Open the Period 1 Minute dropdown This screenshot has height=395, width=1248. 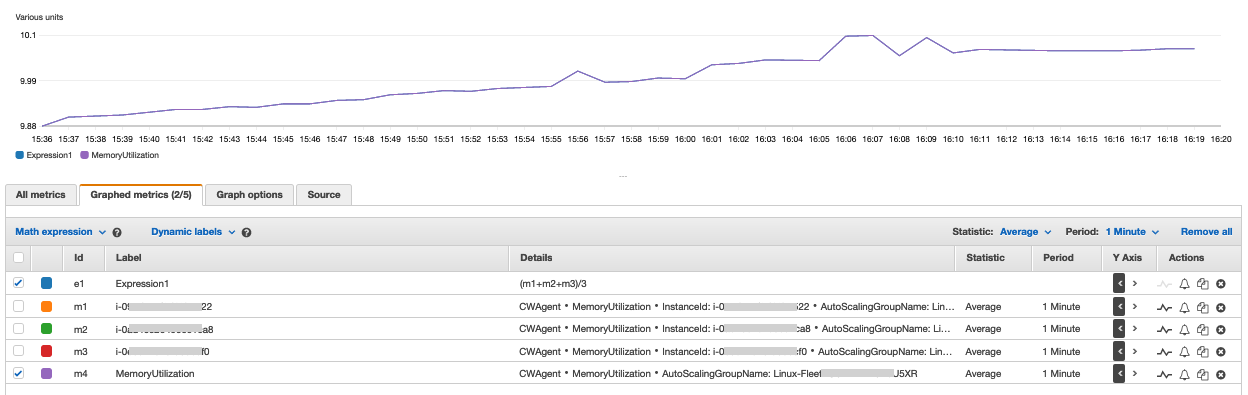[x=1131, y=232]
